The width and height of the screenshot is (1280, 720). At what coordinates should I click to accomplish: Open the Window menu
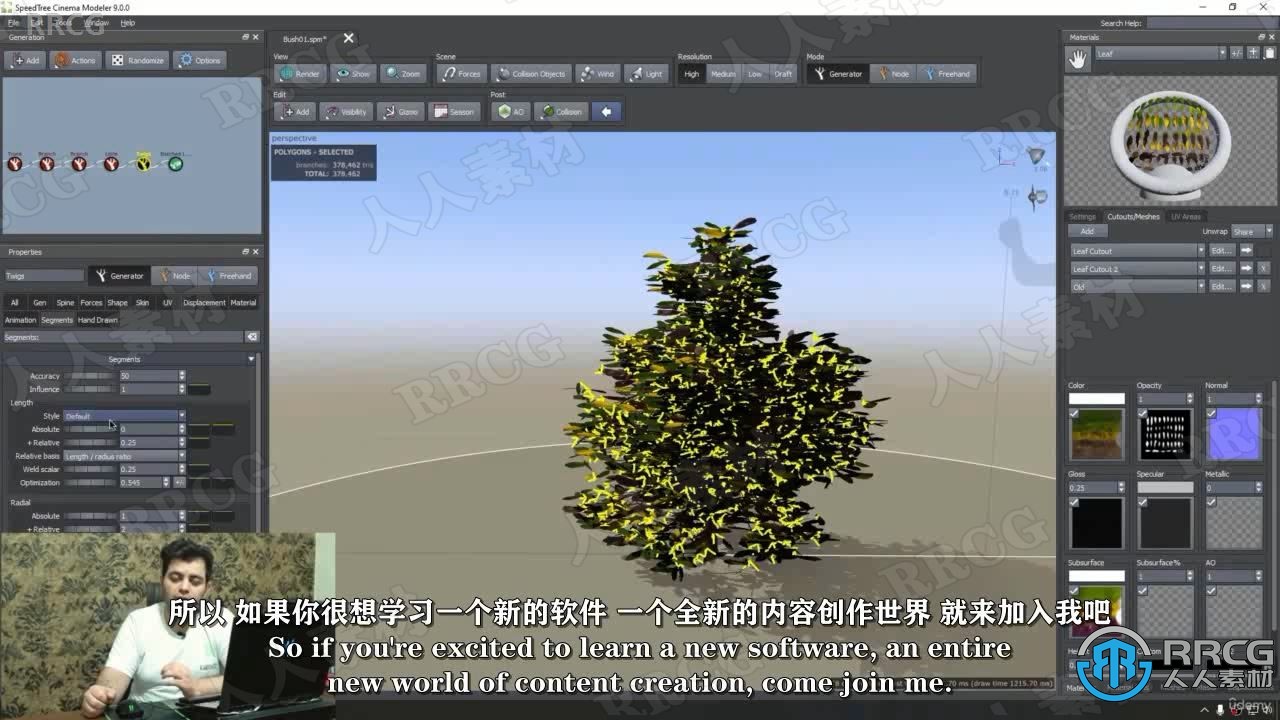97,22
